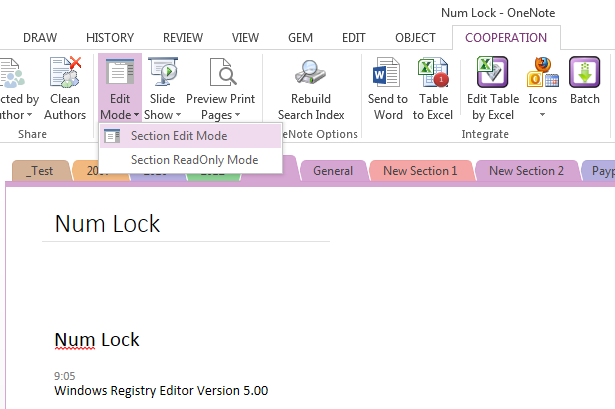Start the Slide Show icon
This screenshot has height=409, width=615.
pyautogui.click(x=163, y=72)
